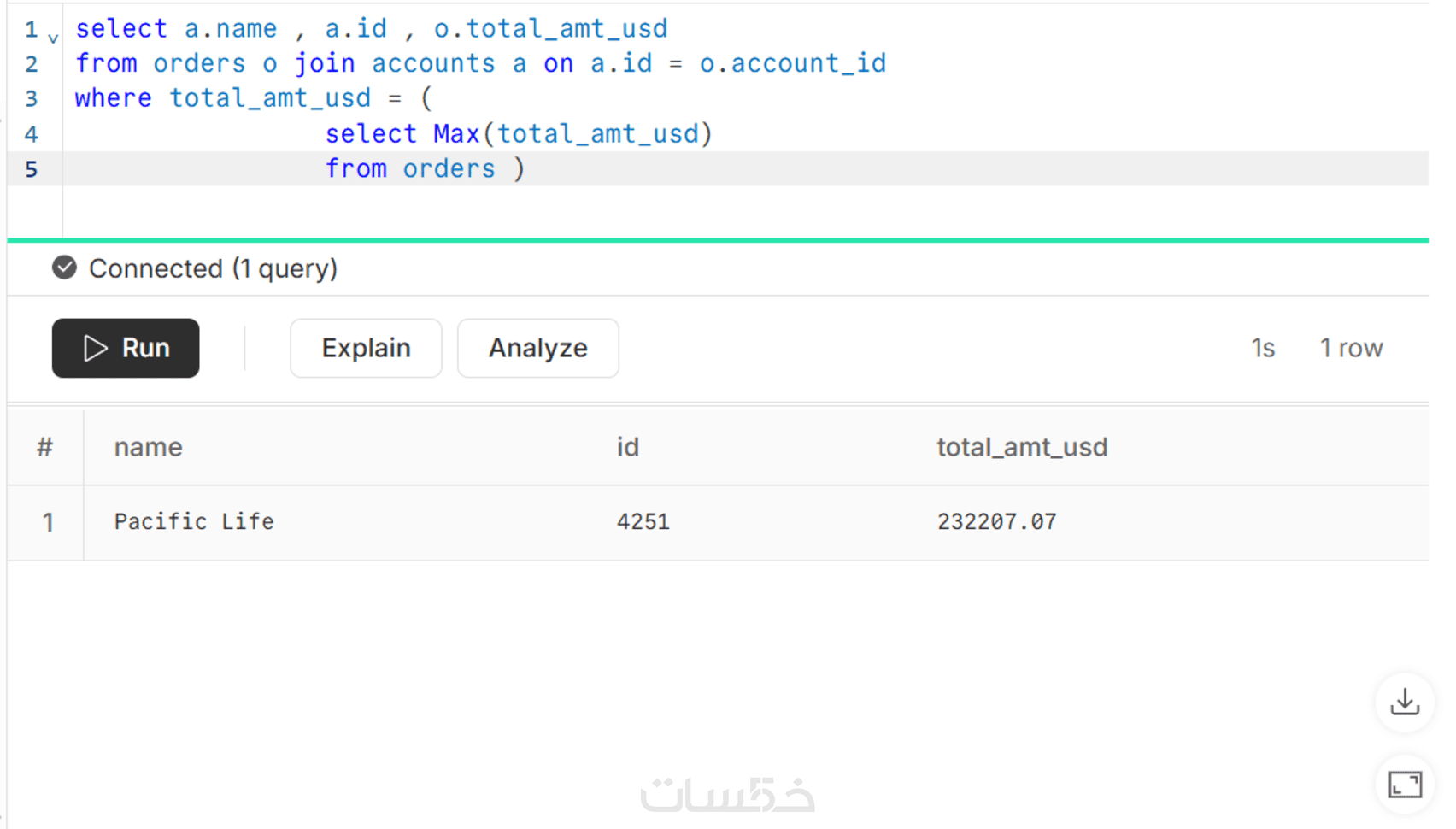Click the Connected status checkmark icon

click(x=64, y=268)
